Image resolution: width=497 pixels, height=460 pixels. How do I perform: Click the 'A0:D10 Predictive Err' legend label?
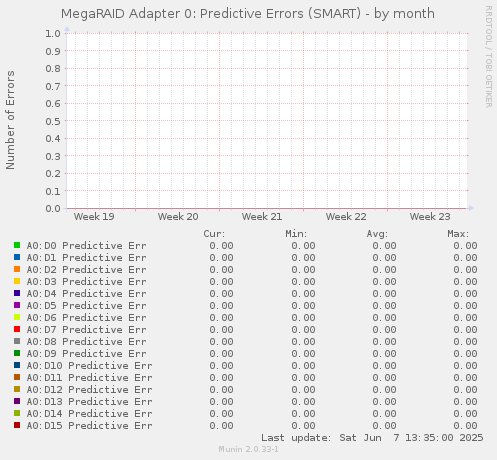(x=89, y=366)
